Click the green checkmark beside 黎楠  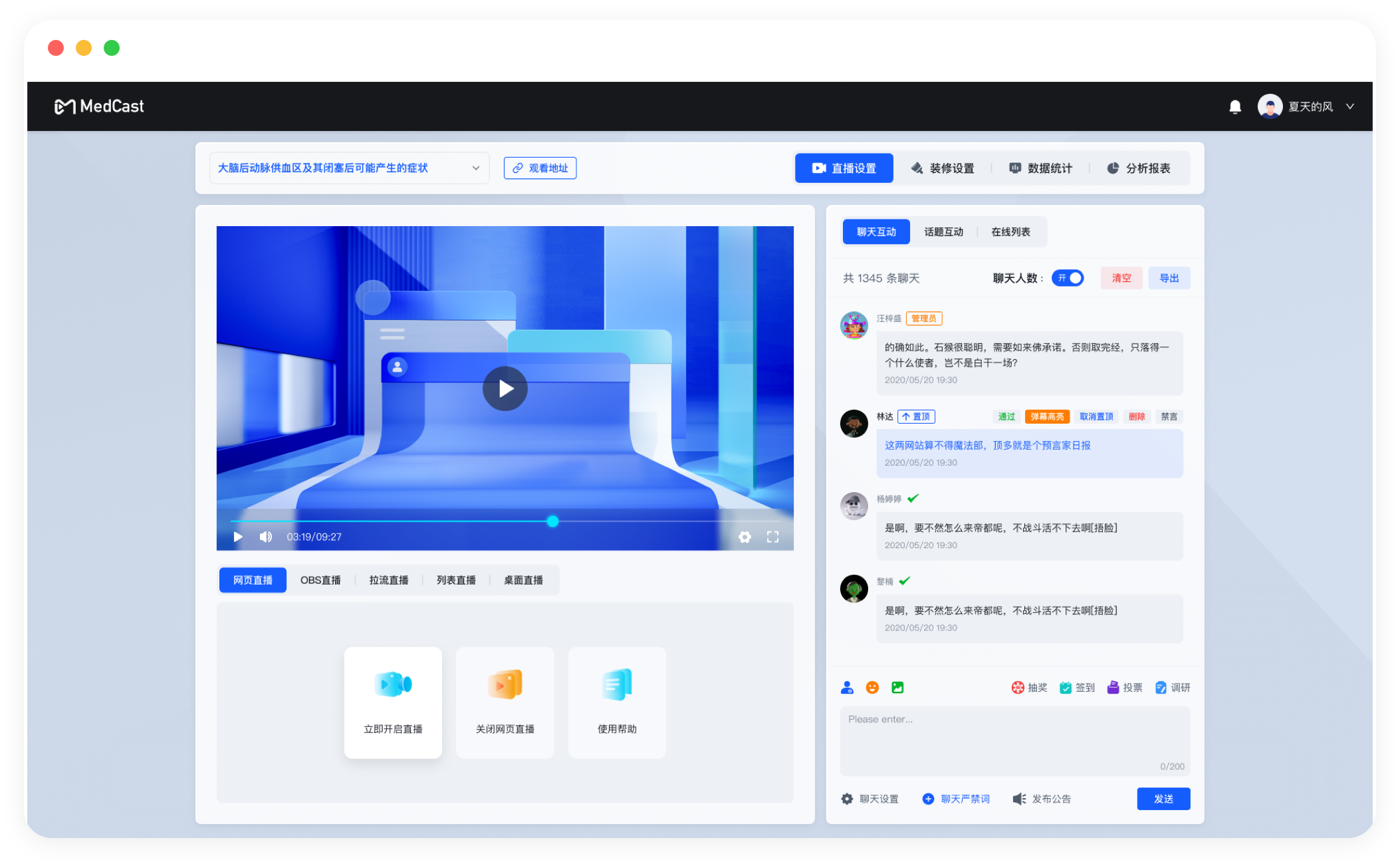[904, 581]
